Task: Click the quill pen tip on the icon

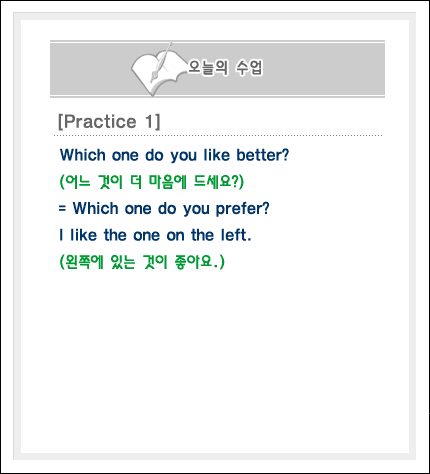Action: tap(153, 79)
